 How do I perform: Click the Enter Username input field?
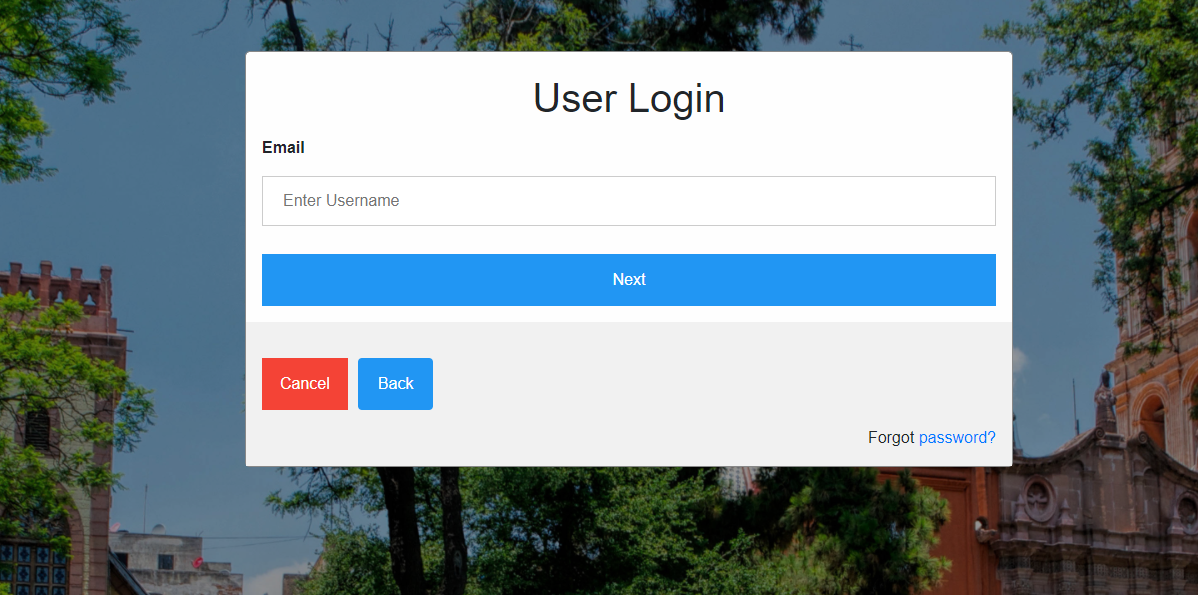[629, 201]
